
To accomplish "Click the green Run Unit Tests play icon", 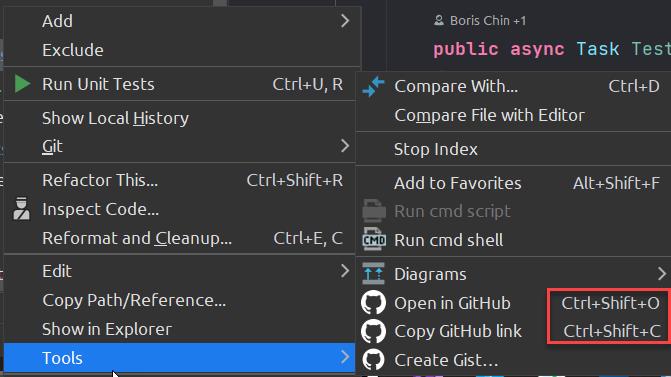I will tap(22, 84).
